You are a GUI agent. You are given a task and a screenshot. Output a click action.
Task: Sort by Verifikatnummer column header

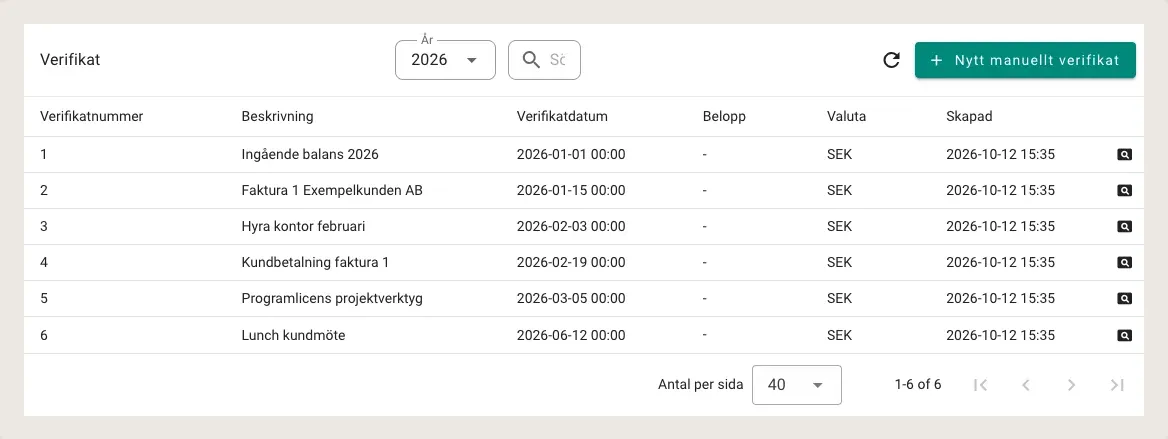[92, 116]
